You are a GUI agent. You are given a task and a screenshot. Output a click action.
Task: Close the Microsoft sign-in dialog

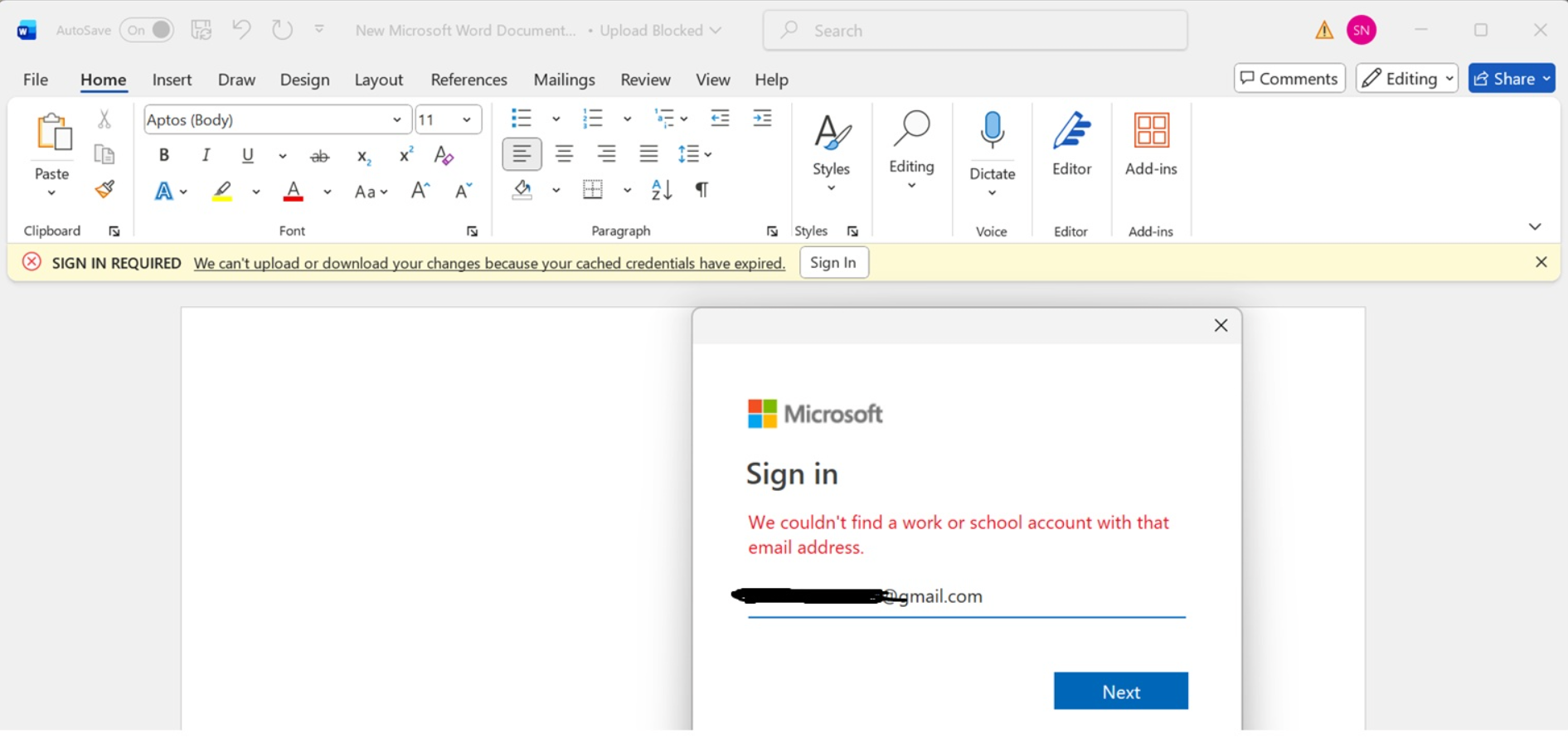click(1221, 326)
